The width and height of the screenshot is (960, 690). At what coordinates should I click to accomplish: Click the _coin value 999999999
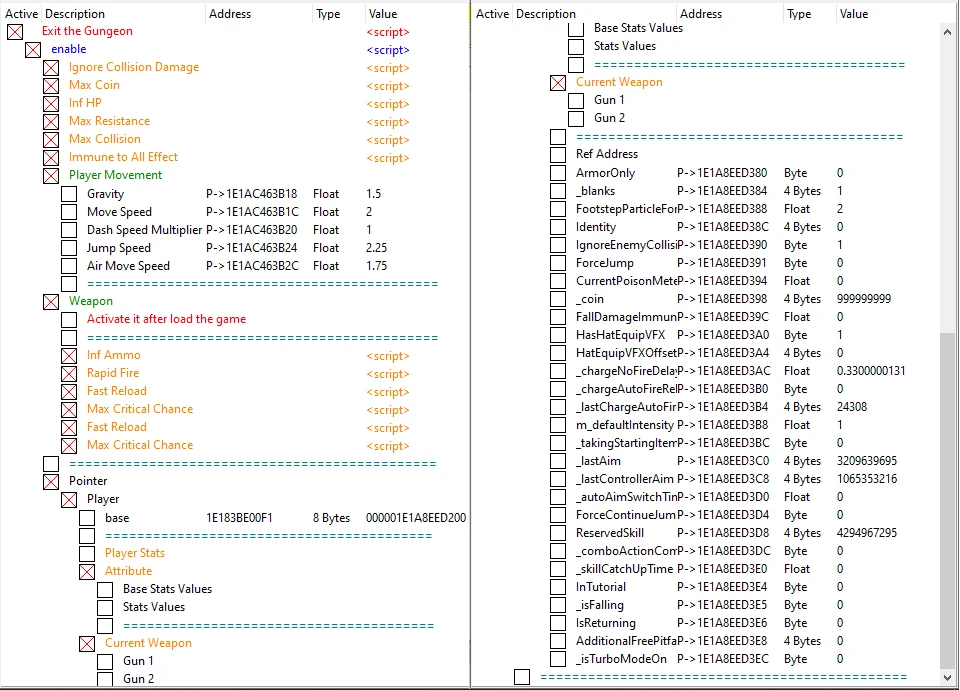point(863,299)
